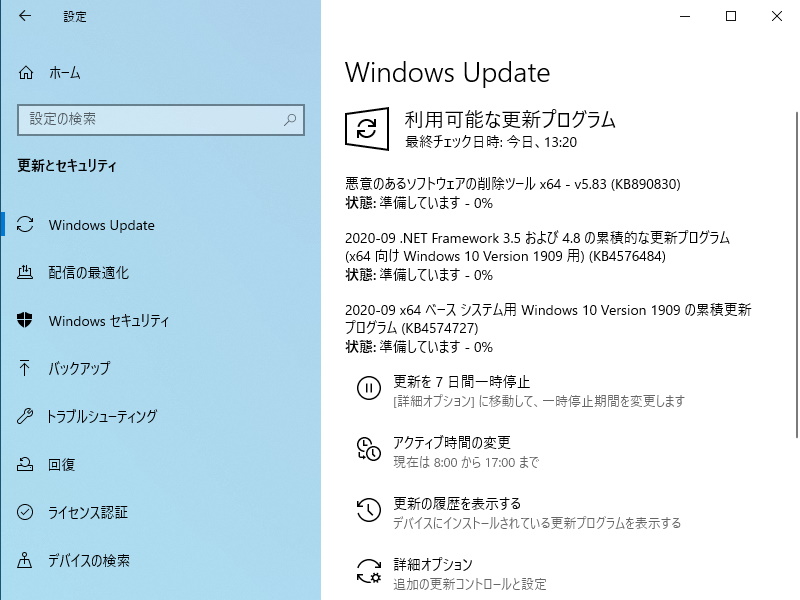
Task: Open 回復 settings page
Action: tap(62, 464)
